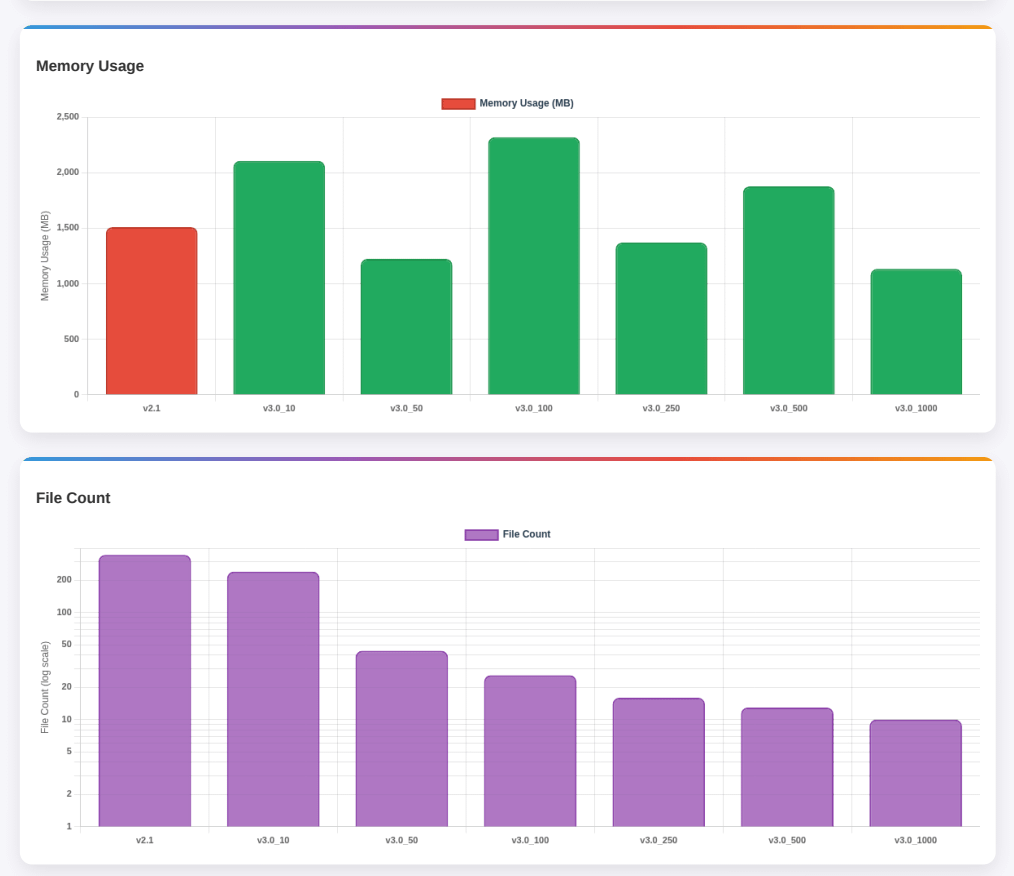Viewport: 1014px width, 876px height.
Task: Click the shortest purple bar, v3.0_1000
Action: tap(916, 773)
